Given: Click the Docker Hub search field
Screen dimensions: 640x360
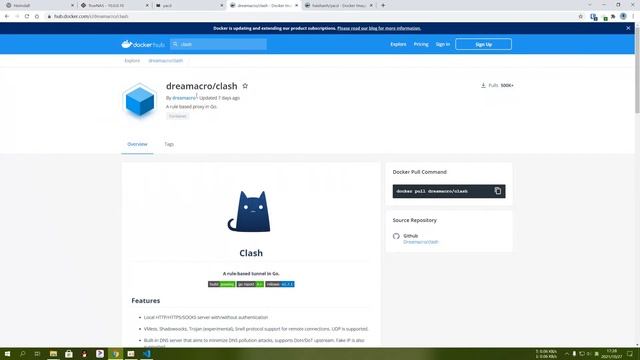Looking at the screenshot, I should click(218, 44).
